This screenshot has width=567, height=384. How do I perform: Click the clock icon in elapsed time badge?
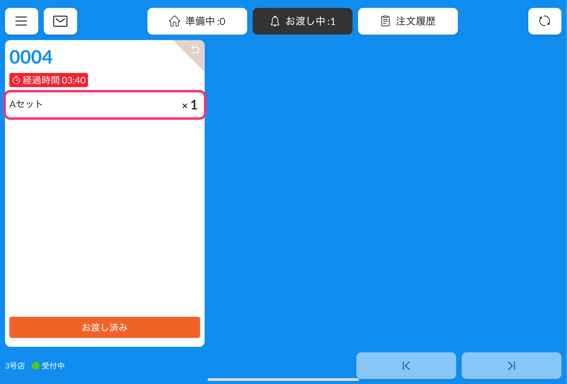pyautogui.click(x=16, y=80)
